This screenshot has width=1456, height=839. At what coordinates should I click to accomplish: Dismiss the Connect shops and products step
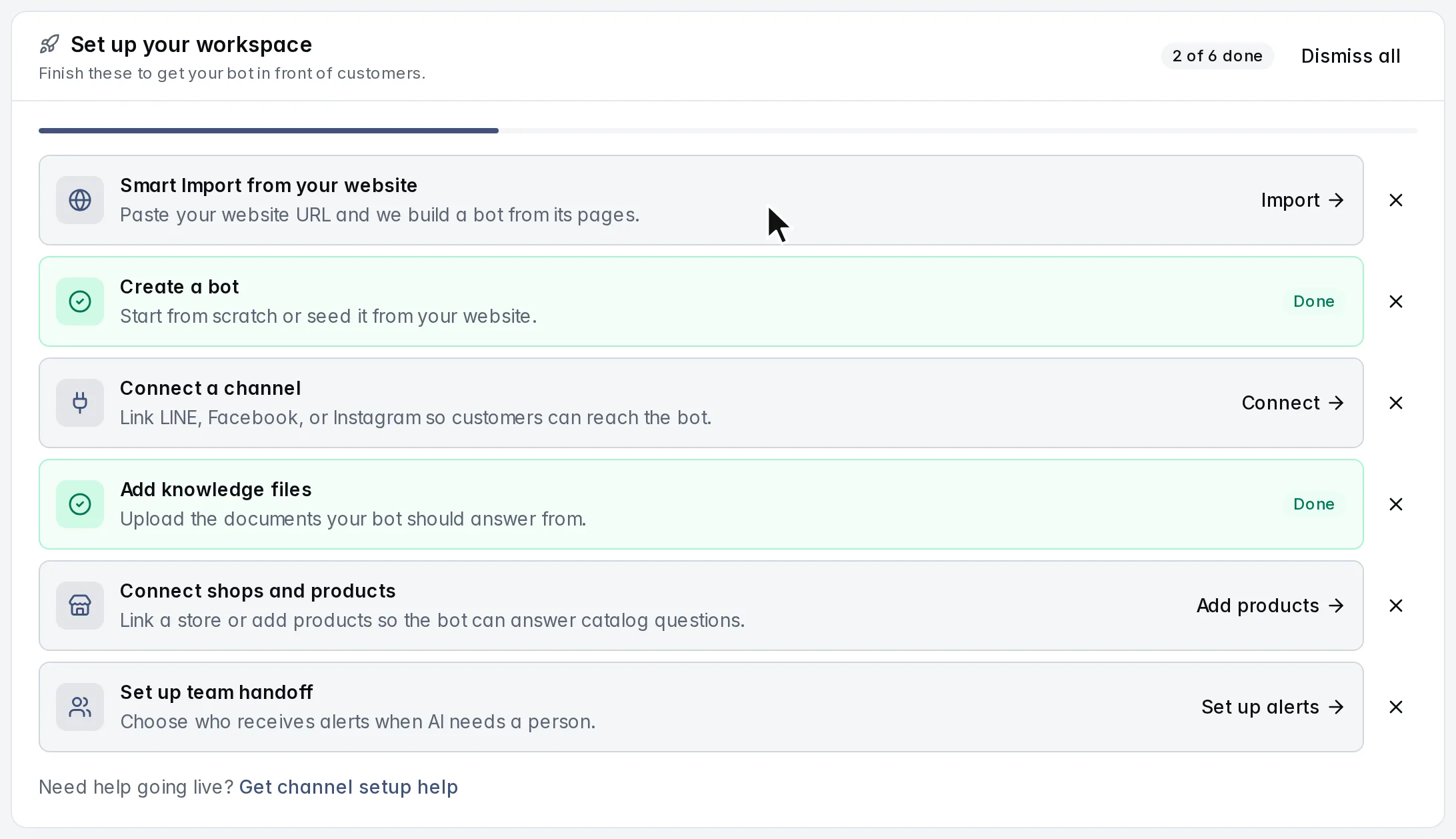[1396, 606]
